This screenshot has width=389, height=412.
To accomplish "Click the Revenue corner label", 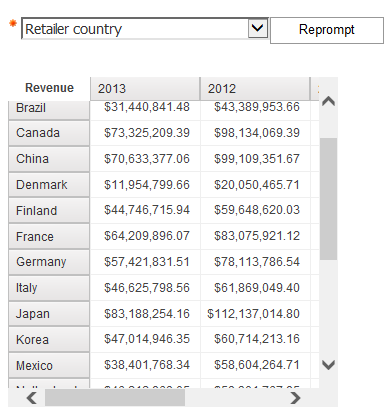I will [49, 88].
